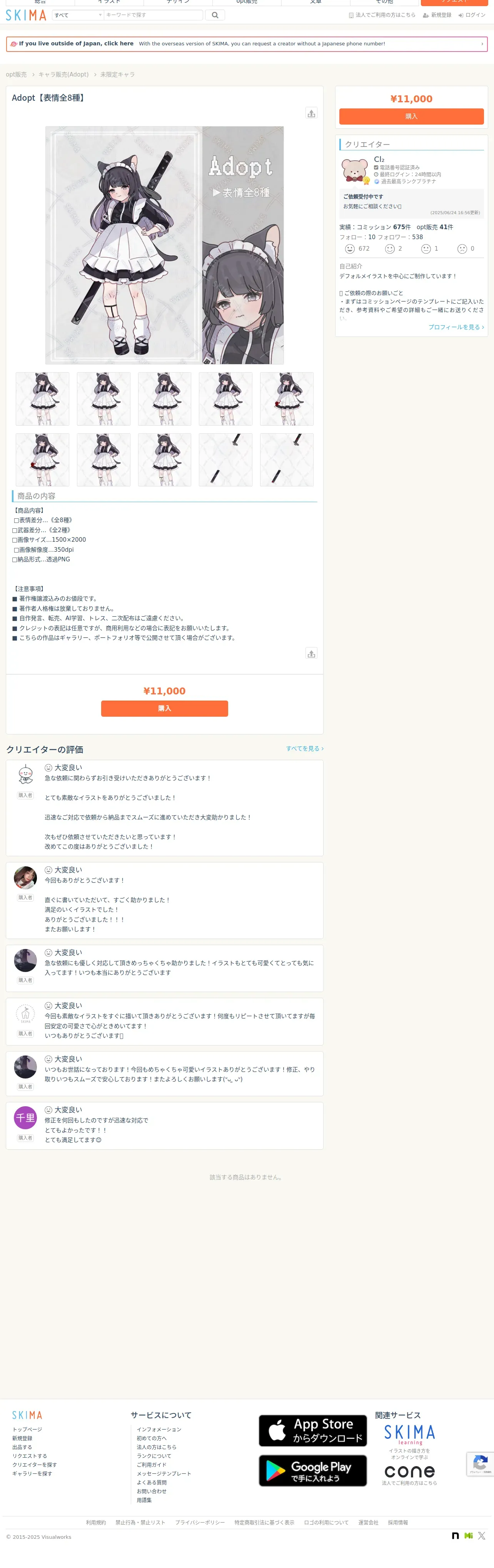
Task: Click すべてを見る link for creator reviews
Action: 305,749
